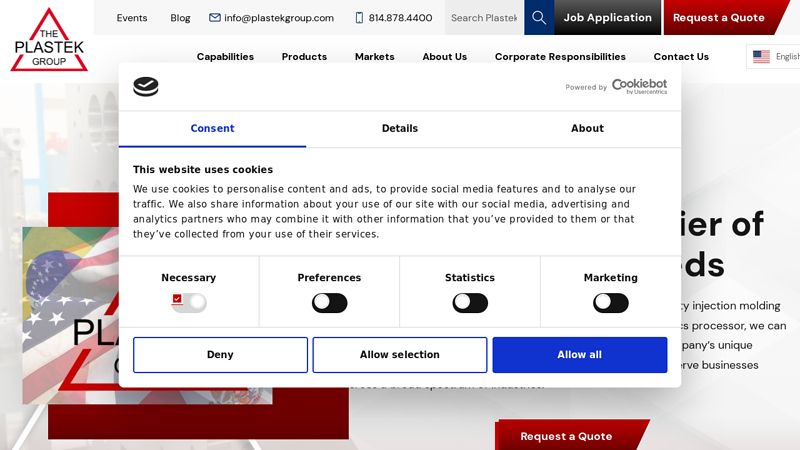Screen dimensions: 800x450
Task: Open the Markets menu
Action: (374, 57)
